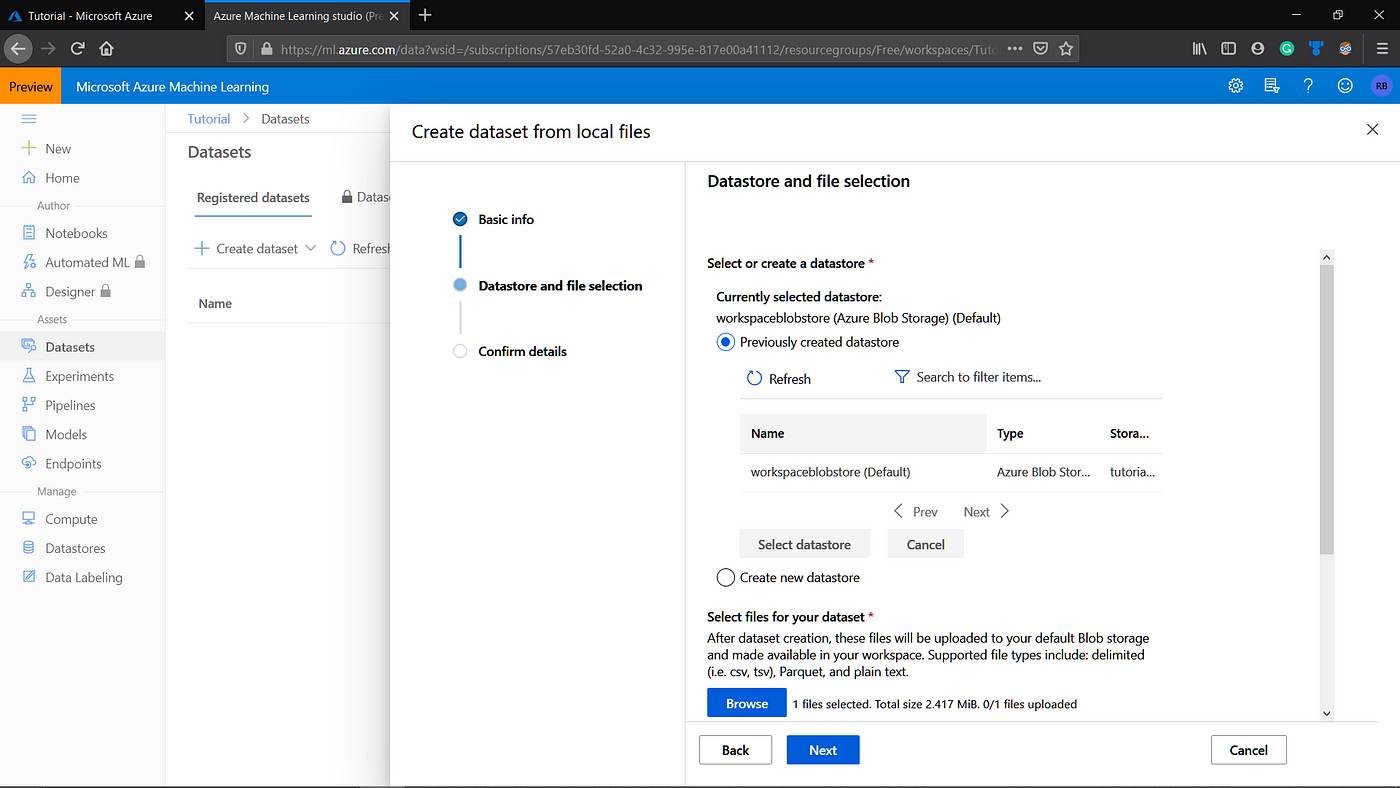Image resolution: width=1400 pixels, height=788 pixels.
Task: Close the Create dataset panel
Action: (x=1372, y=129)
